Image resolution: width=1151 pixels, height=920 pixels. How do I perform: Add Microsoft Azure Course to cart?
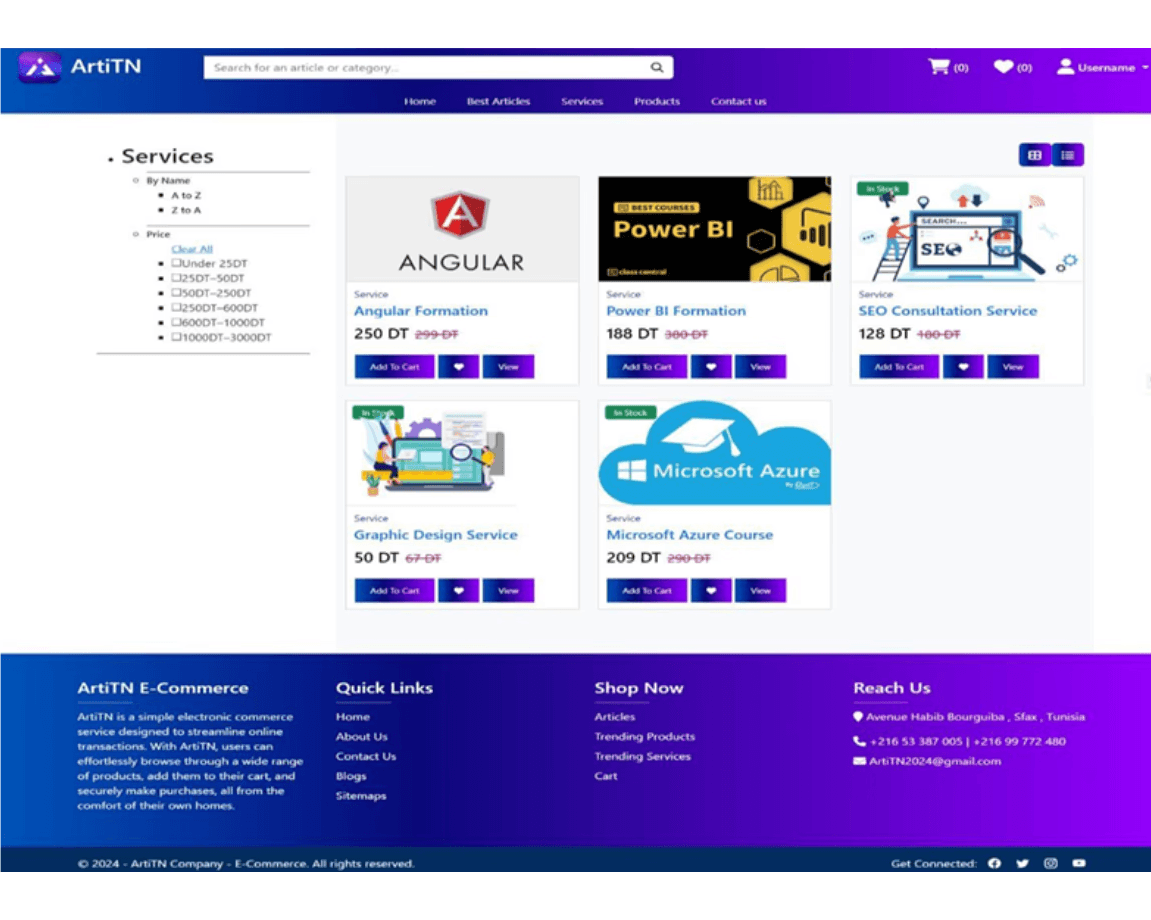(x=647, y=590)
